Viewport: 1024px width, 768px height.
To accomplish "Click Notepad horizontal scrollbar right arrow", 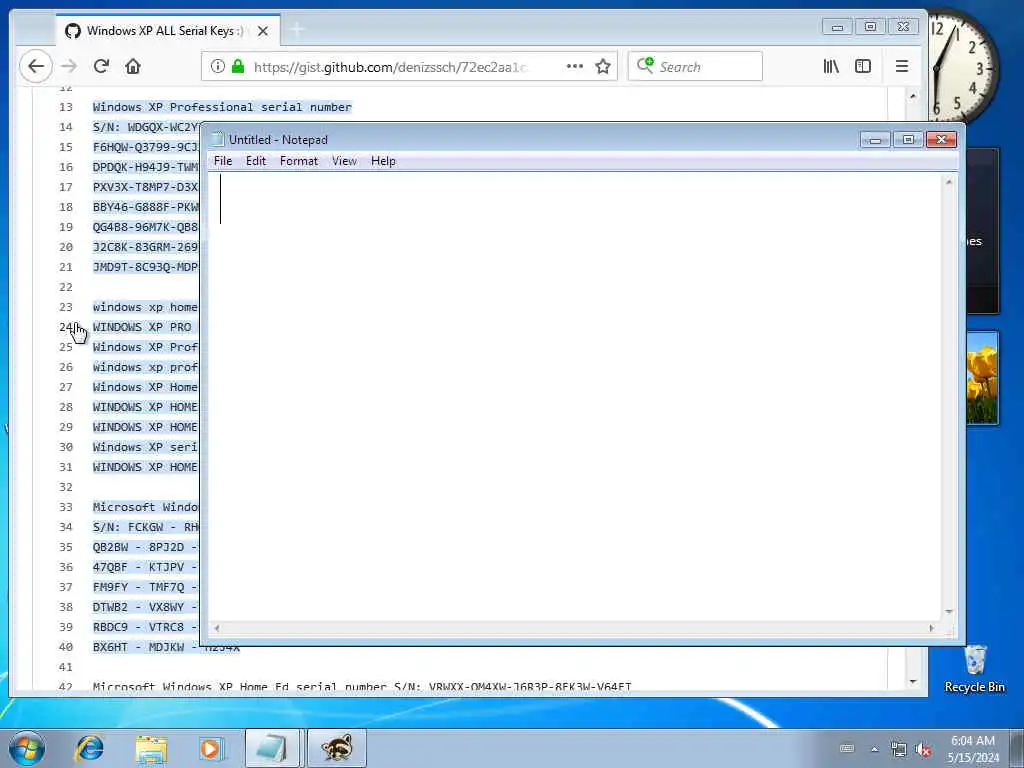I will [932, 628].
